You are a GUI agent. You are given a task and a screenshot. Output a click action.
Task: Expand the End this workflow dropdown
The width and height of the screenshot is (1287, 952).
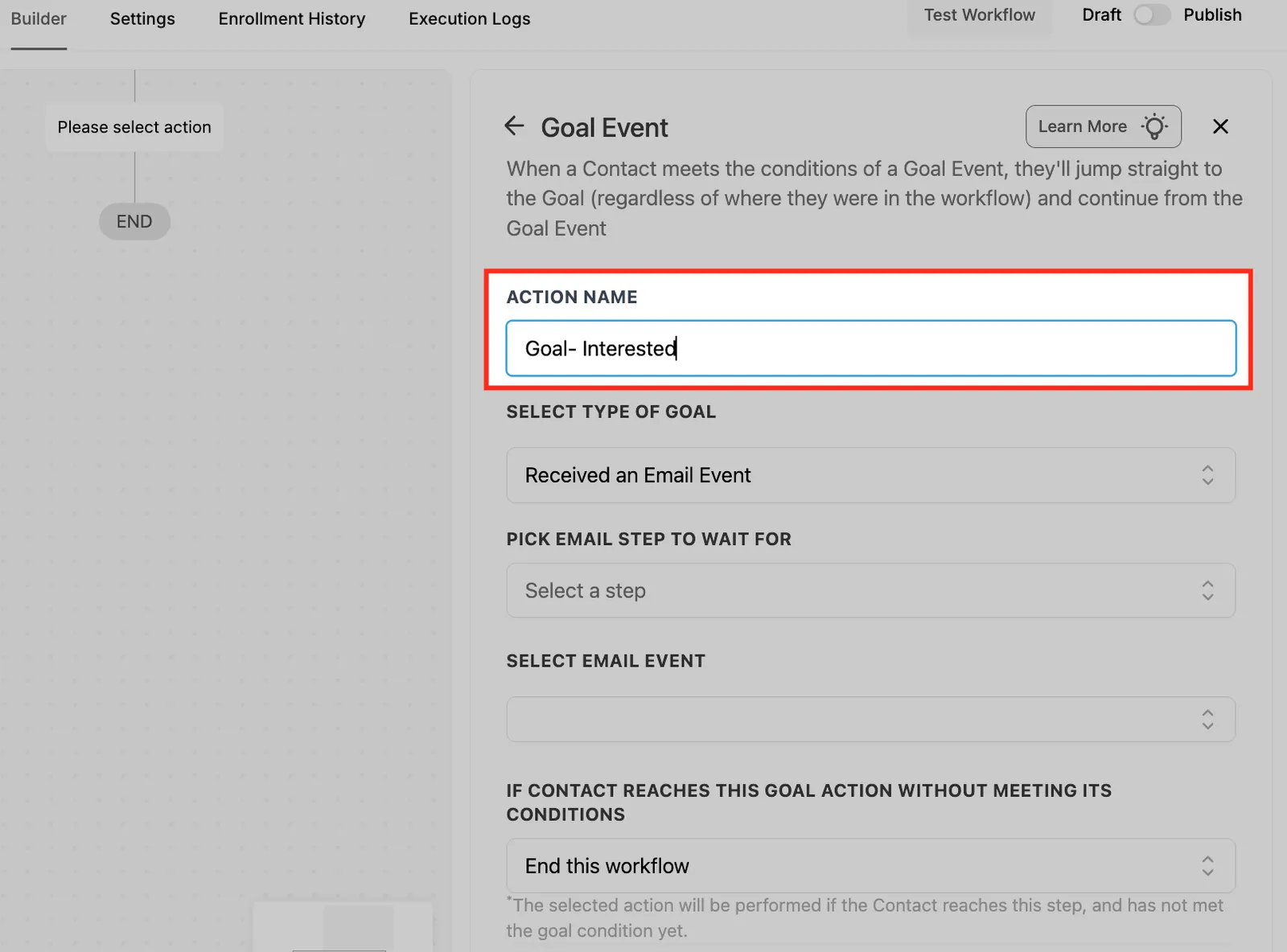[x=870, y=866]
